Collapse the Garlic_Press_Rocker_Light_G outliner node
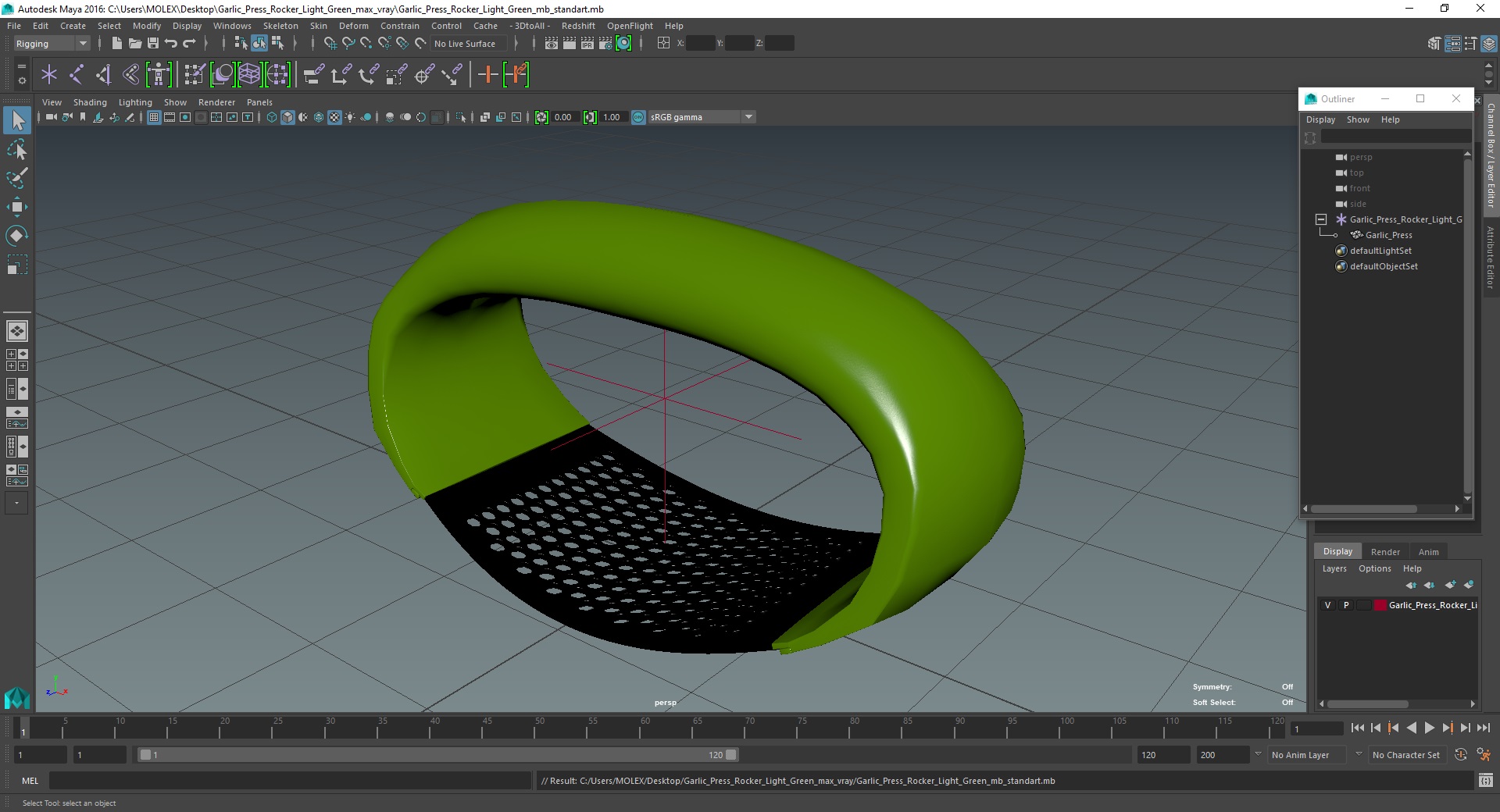The width and height of the screenshot is (1500, 812). coord(1321,219)
